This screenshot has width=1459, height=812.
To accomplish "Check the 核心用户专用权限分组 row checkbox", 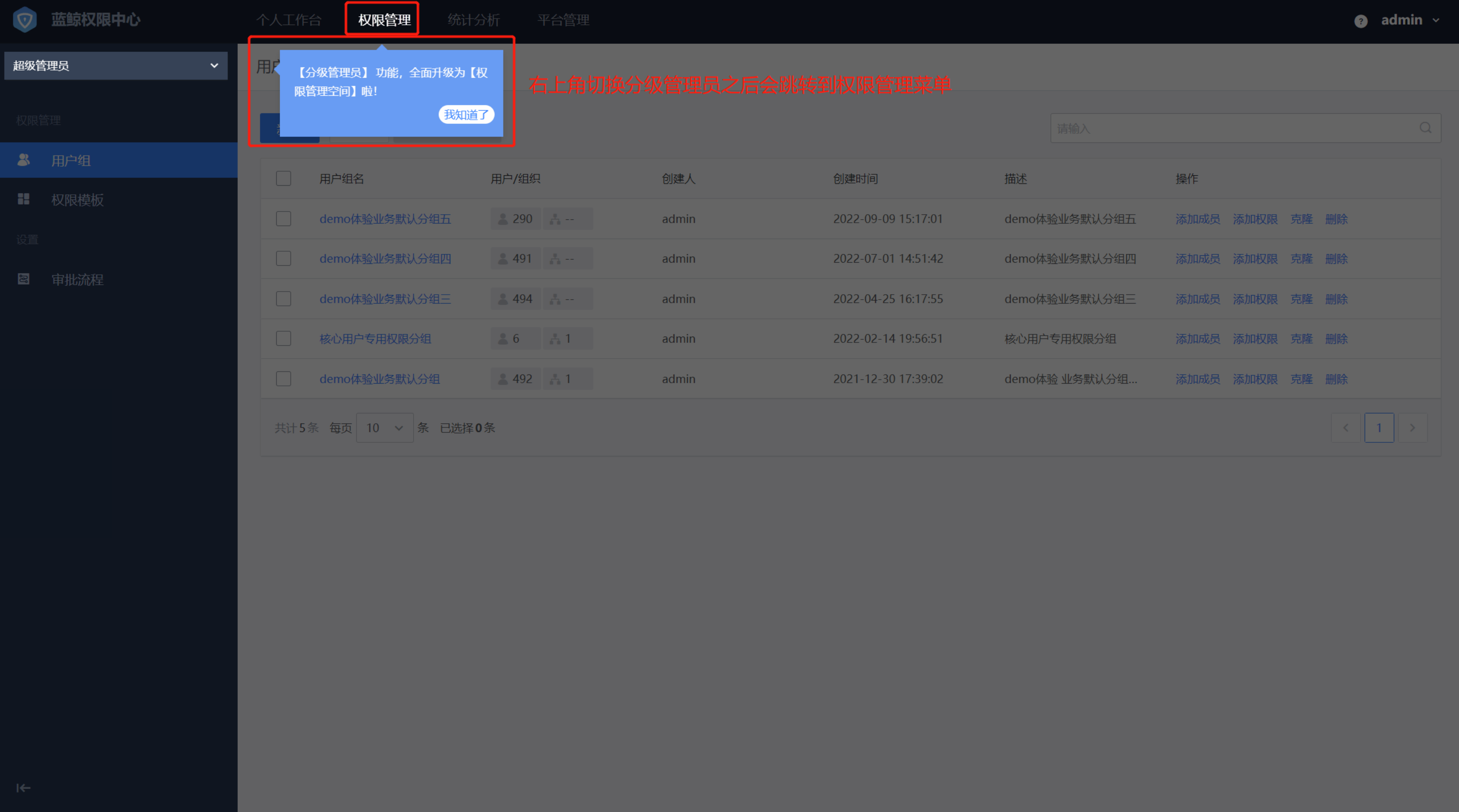I will pos(283,338).
